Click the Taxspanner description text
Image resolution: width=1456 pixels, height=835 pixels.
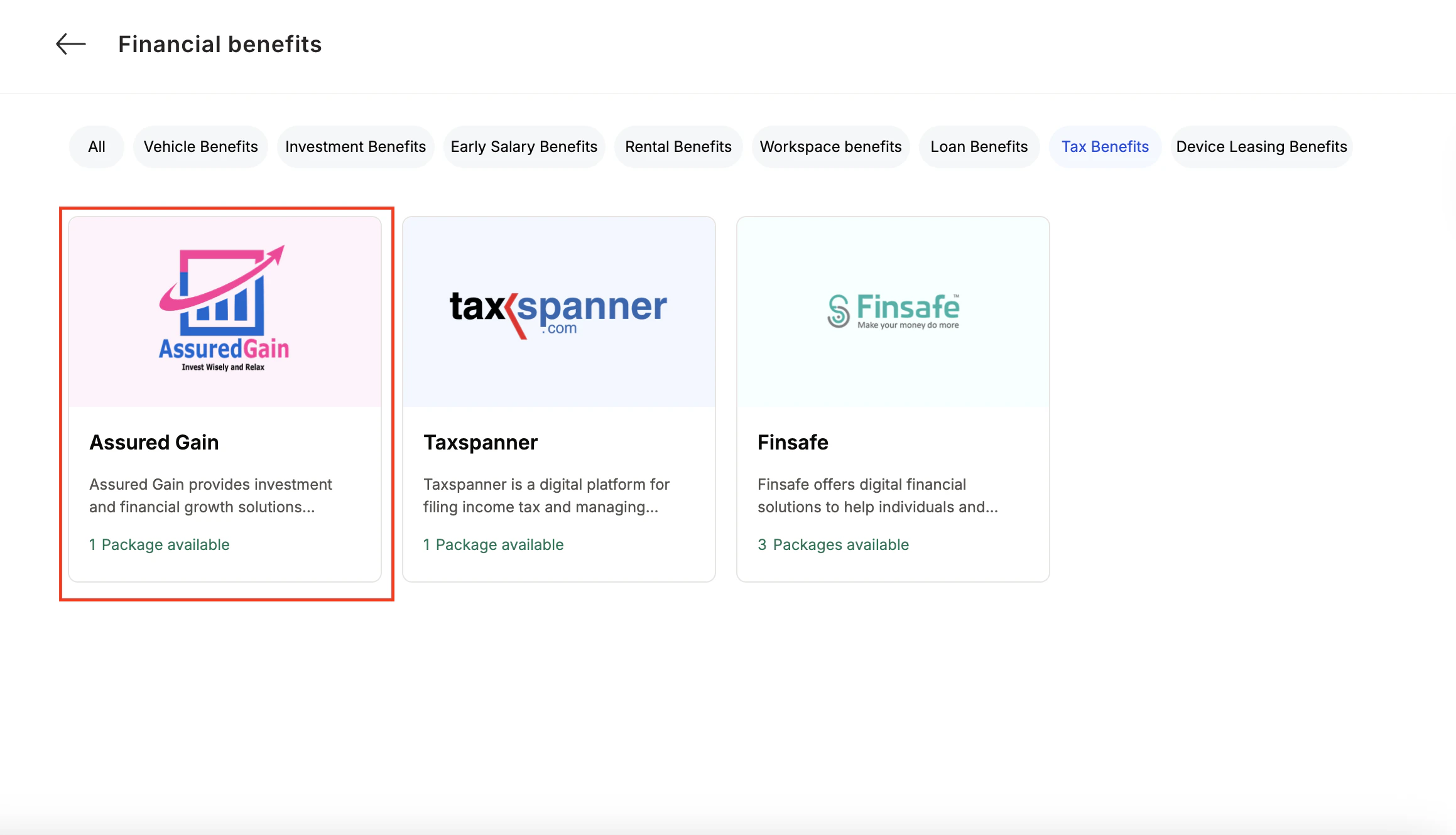(546, 496)
